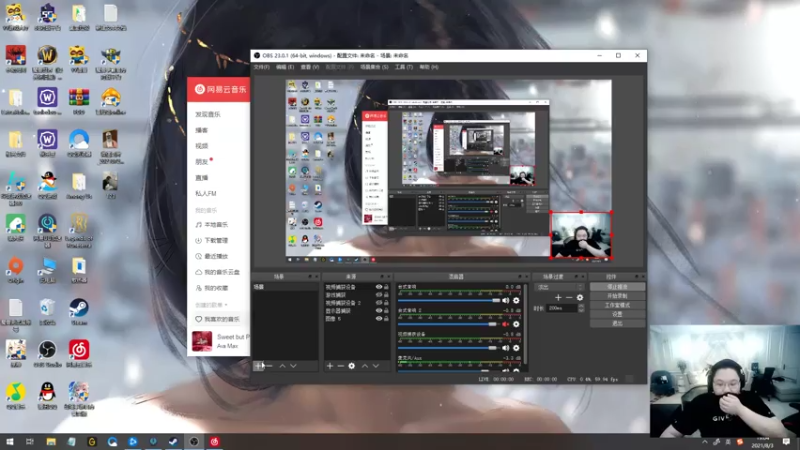Open yellow QQ Music desktop shortcut
The image size is (800, 450).
click(x=16, y=395)
